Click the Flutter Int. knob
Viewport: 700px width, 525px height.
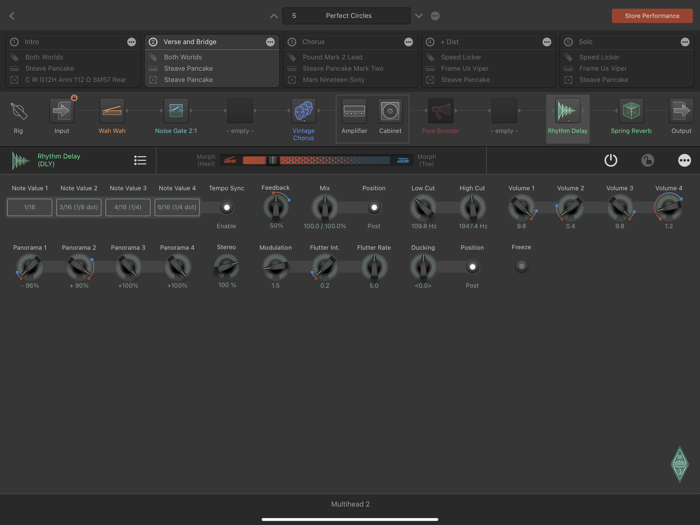click(325, 267)
